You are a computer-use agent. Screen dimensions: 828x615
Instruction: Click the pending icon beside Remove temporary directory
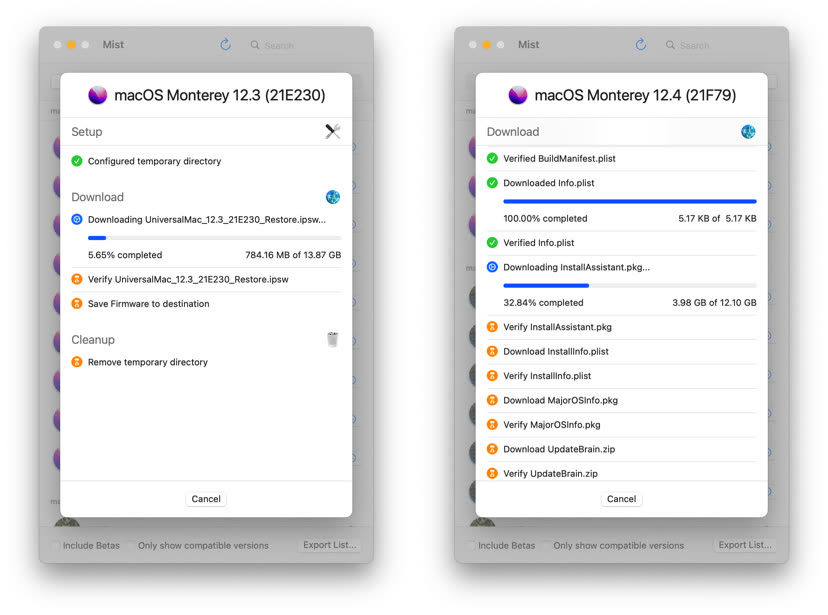tap(77, 362)
